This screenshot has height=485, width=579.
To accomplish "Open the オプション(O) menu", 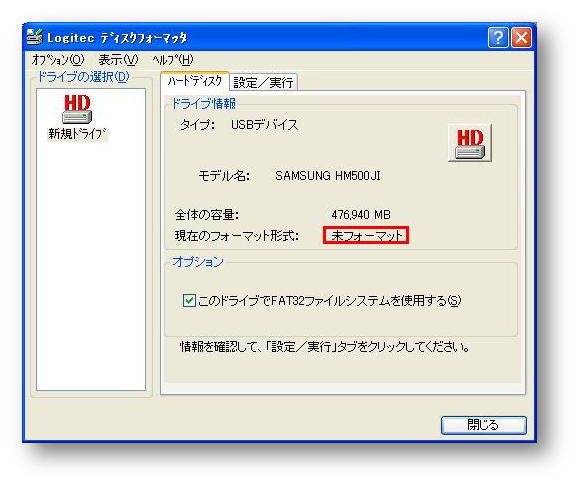I will (58, 59).
